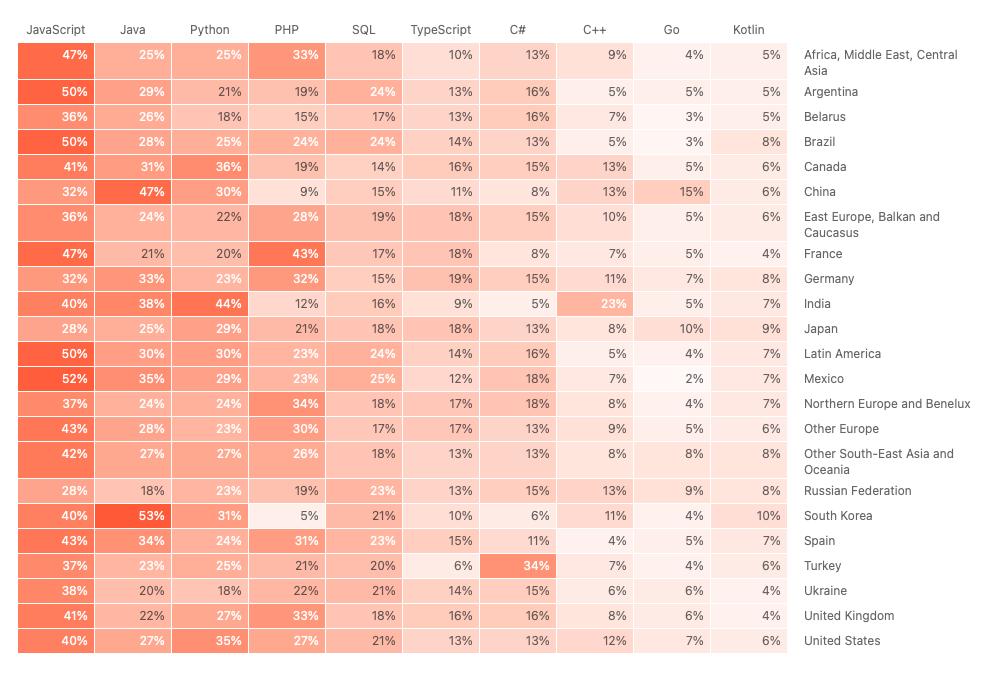Select Turkey's 34% C# cell
The image size is (1005, 674).
pos(518,566)
